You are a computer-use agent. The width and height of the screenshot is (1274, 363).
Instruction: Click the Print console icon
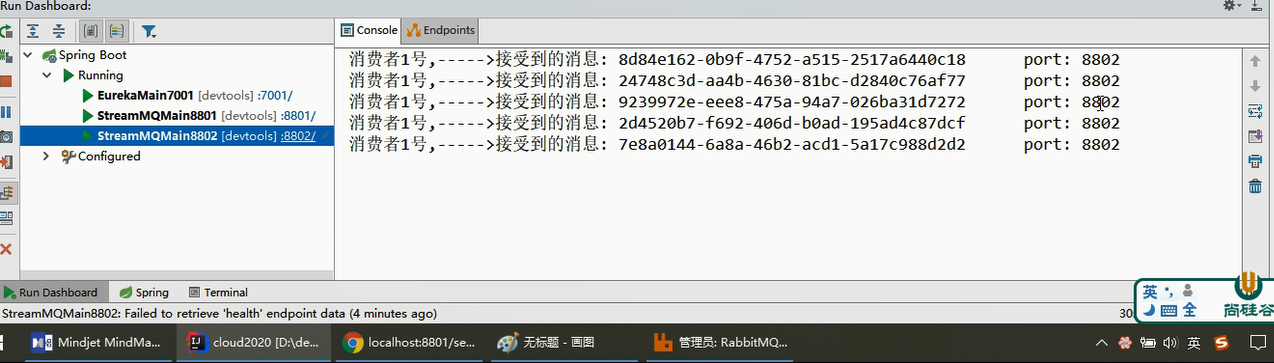[x=1255, y=161]
